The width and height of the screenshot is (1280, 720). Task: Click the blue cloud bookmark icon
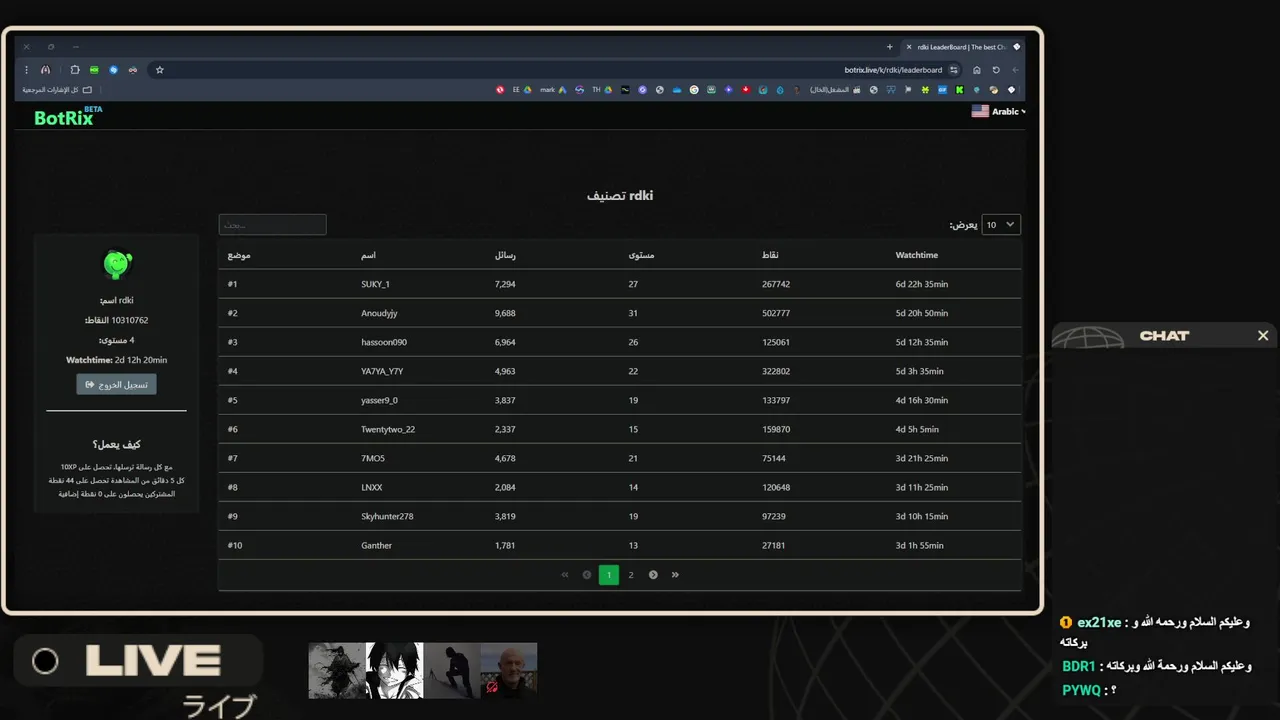tap(677, 90)
